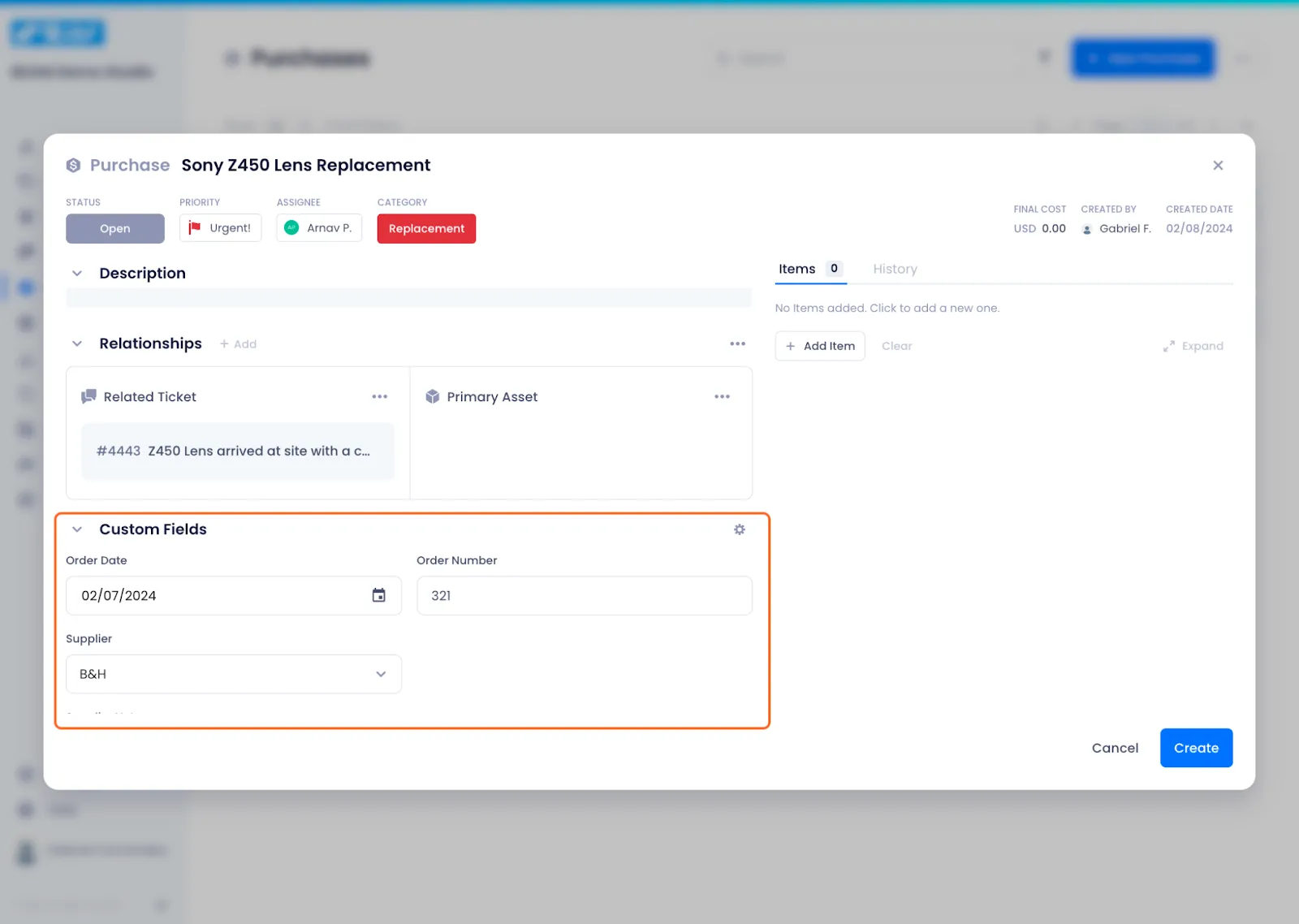This screenshot has width=1299, height=924.
Task: Click the Purchase dollar icon beside the title
Action: point(73,165)
